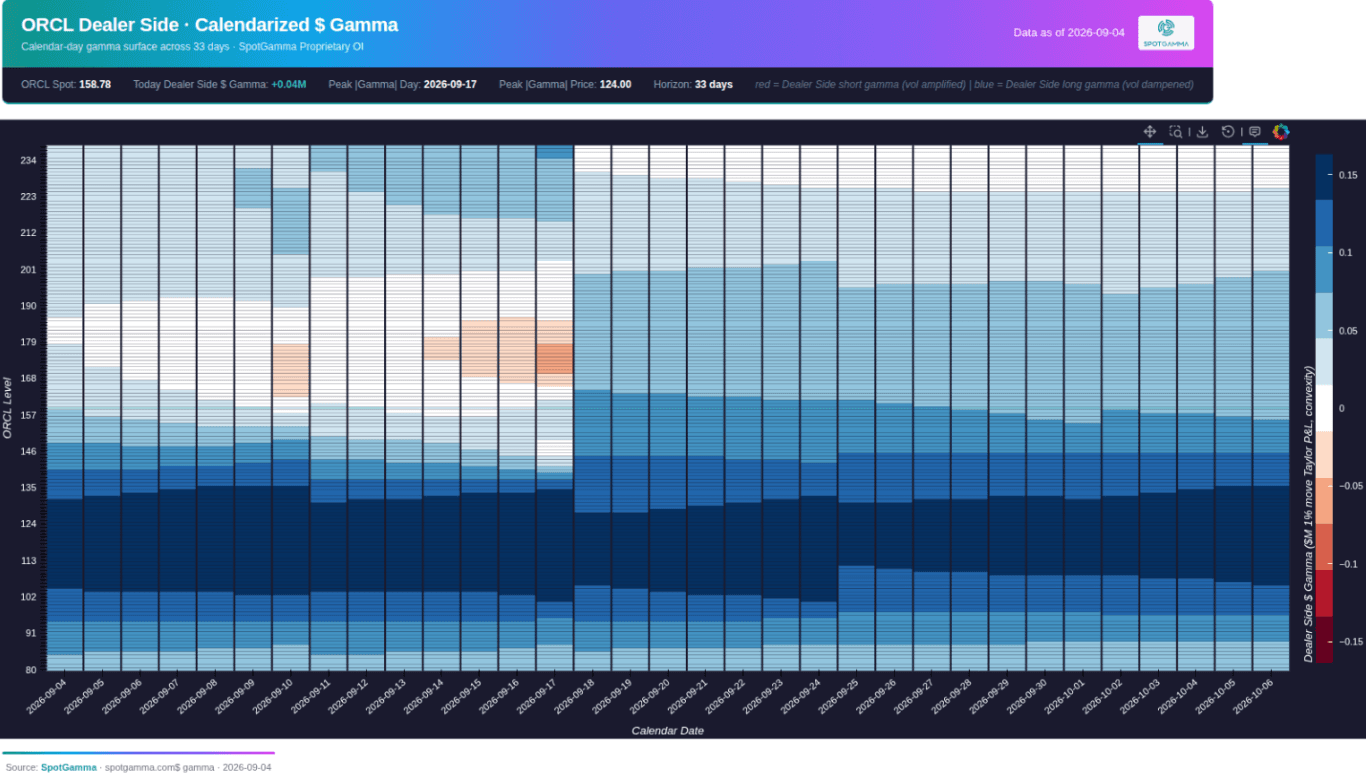This screenshot has height=784, width=1366.
Task: Click the ORCL Spot value 158.78
Action: 95,84
